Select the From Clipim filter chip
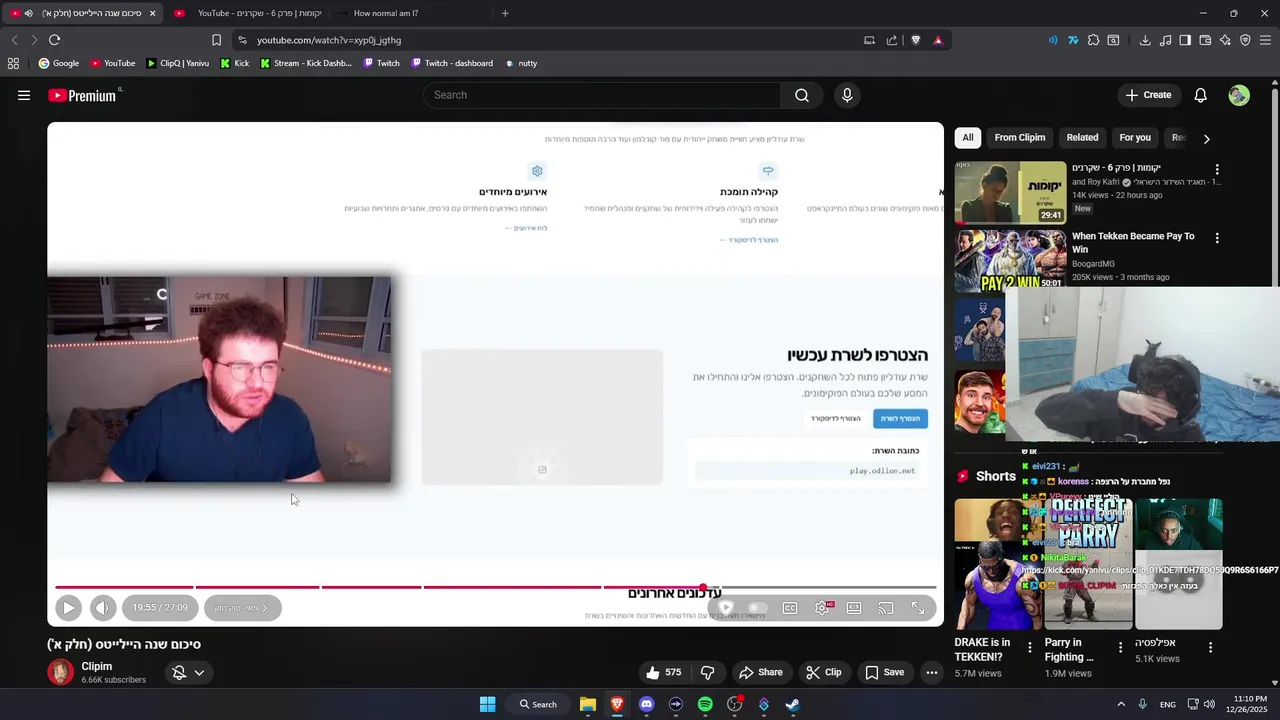This screenshot has height=720, width=1280. (1020, 137)
